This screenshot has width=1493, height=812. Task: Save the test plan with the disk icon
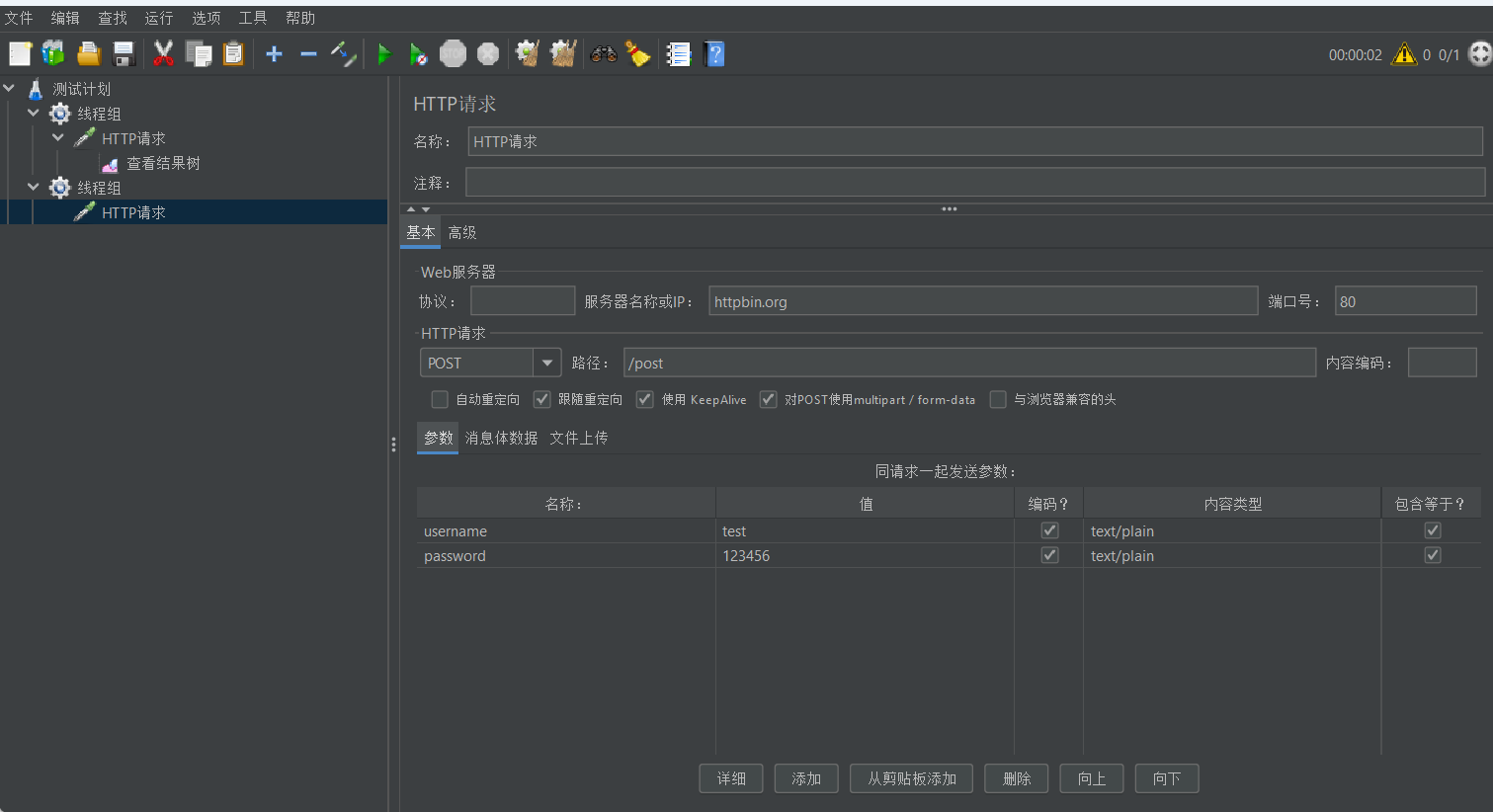[124, 53]
